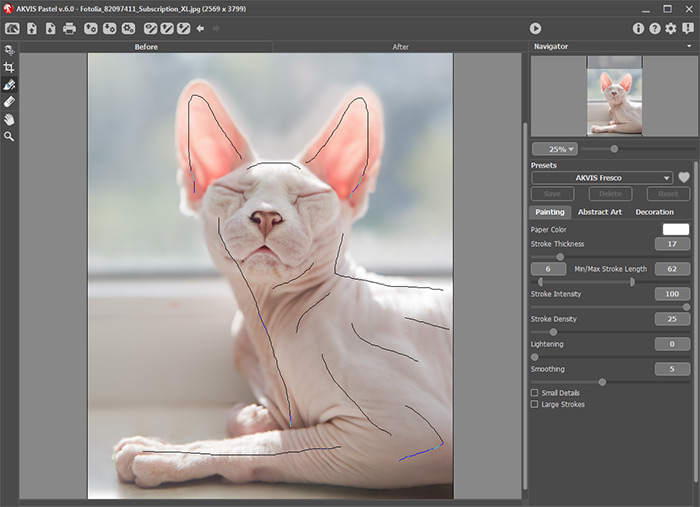
Task: Collapse the Navigator panel arrow
Action: click(689, 46)
